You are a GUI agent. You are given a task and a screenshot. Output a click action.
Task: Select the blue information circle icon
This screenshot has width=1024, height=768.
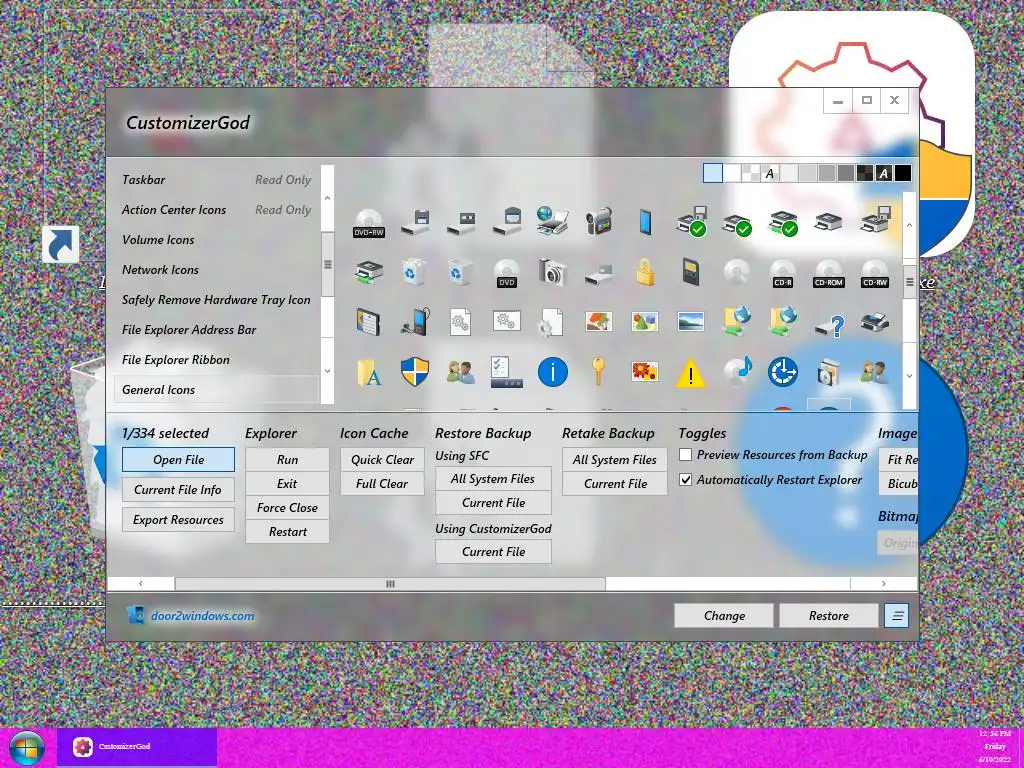click(x=552, y=372)
